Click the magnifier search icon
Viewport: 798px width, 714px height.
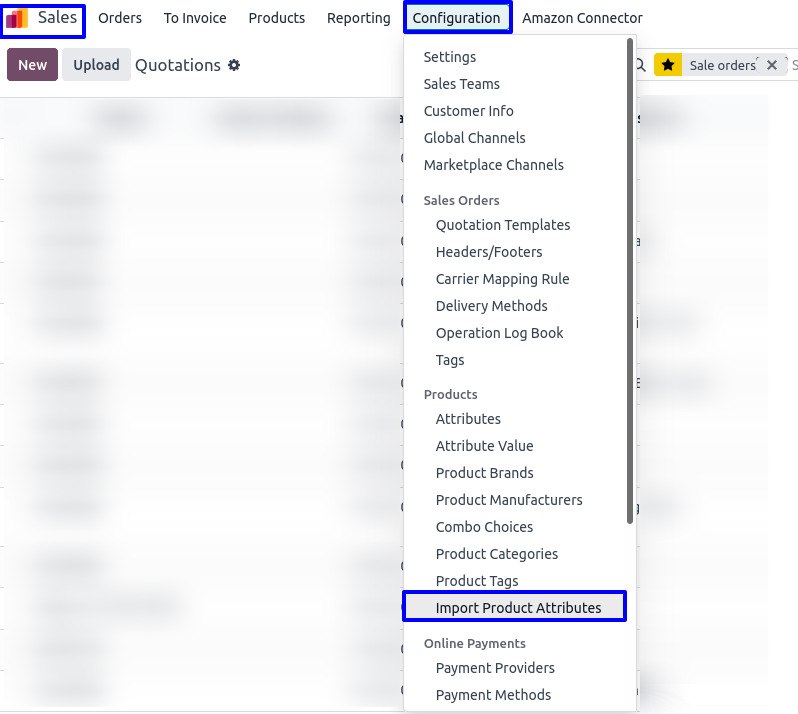coord(641,65)
